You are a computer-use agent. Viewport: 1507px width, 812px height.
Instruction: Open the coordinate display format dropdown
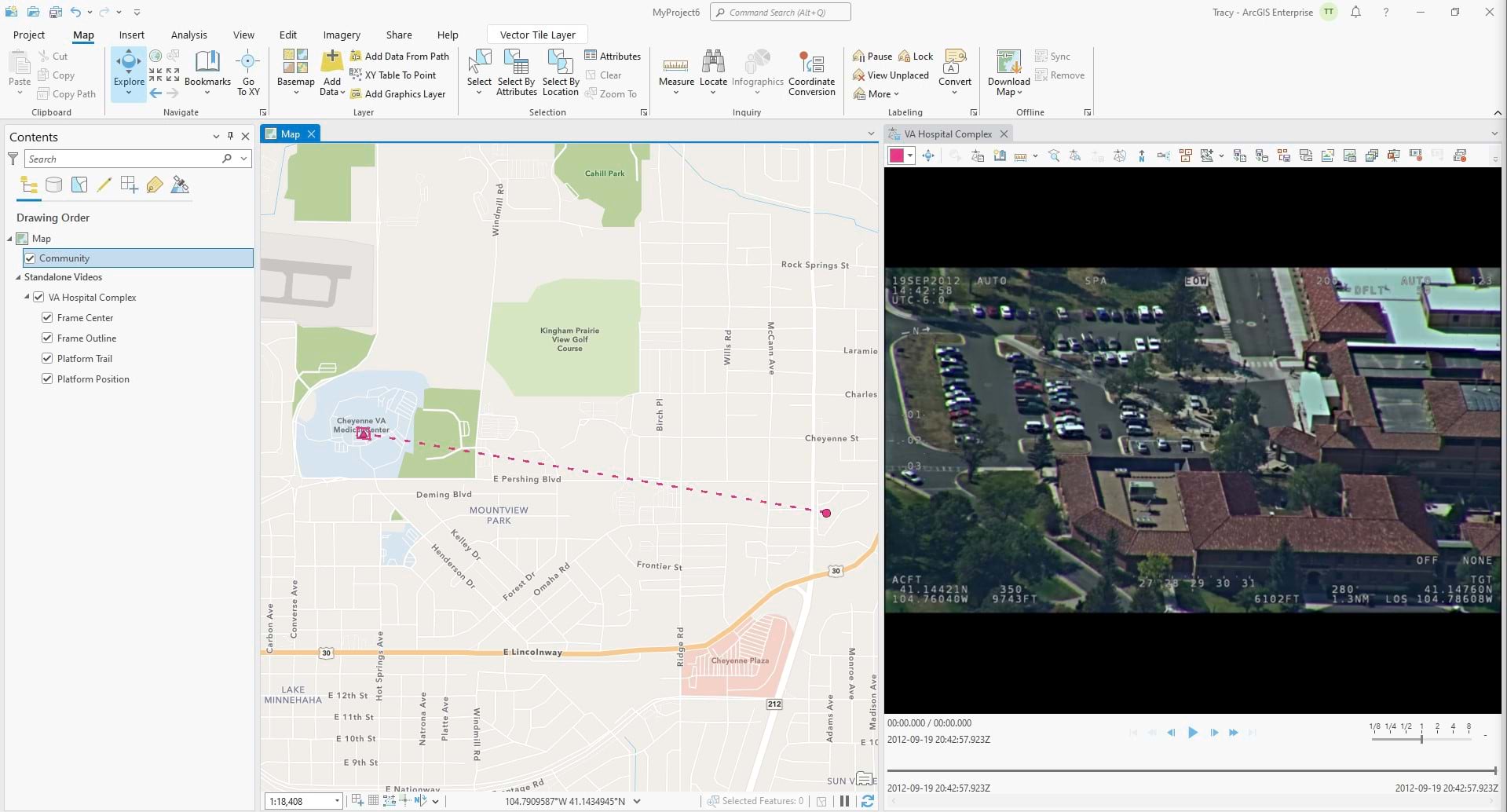(637, 801)
